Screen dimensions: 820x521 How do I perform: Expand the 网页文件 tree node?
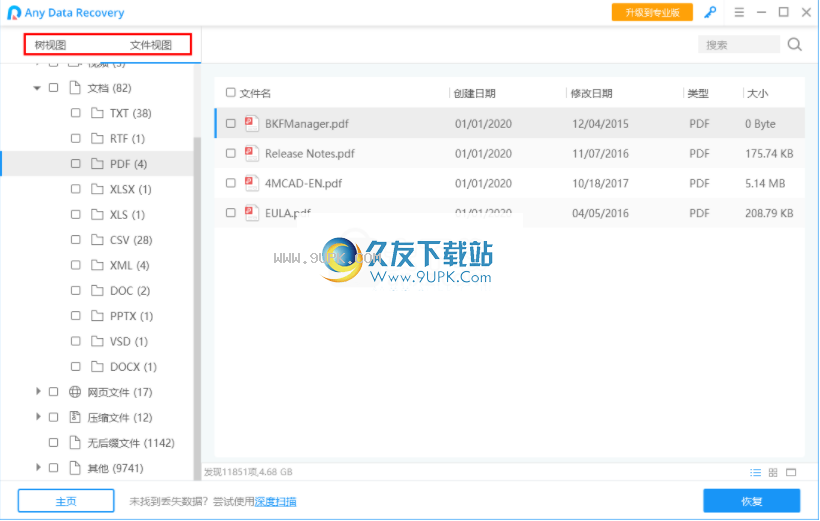click(x=38, y=391)
